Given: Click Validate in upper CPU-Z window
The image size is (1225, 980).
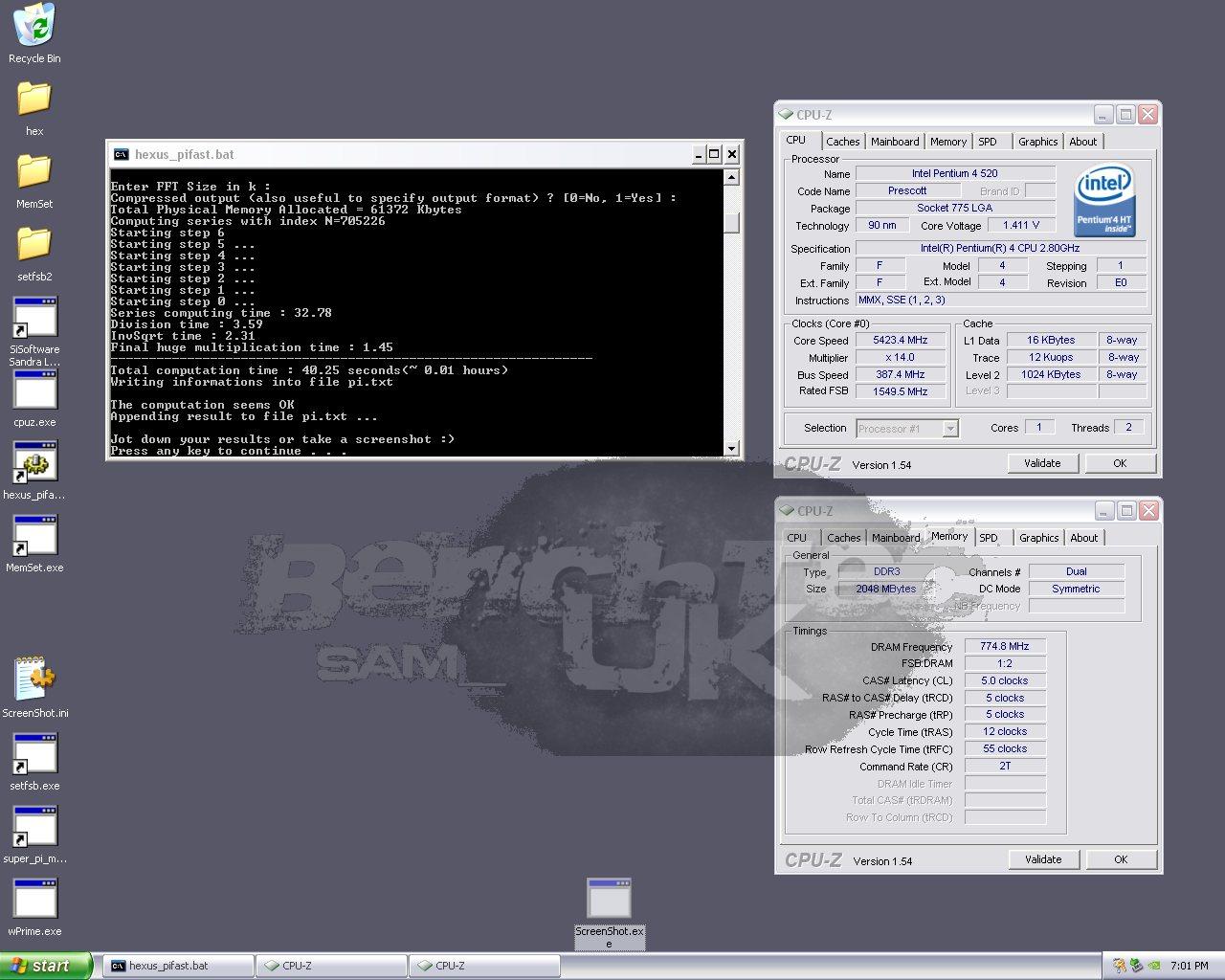Looking at the screenshot, I should point(1042,463).
